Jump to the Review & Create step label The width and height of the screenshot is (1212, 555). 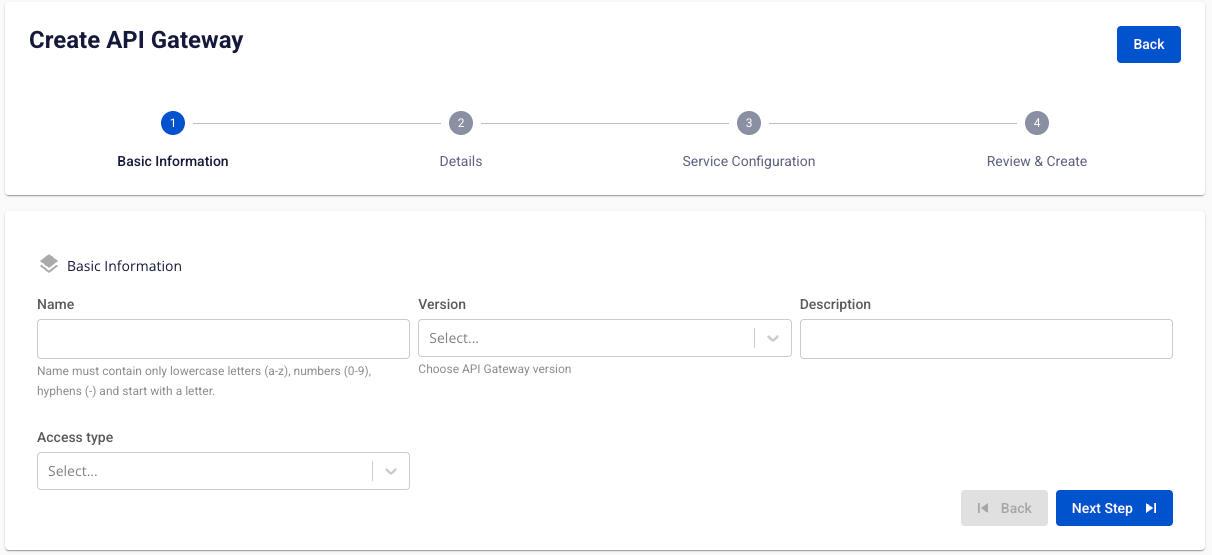[1036, 161]
